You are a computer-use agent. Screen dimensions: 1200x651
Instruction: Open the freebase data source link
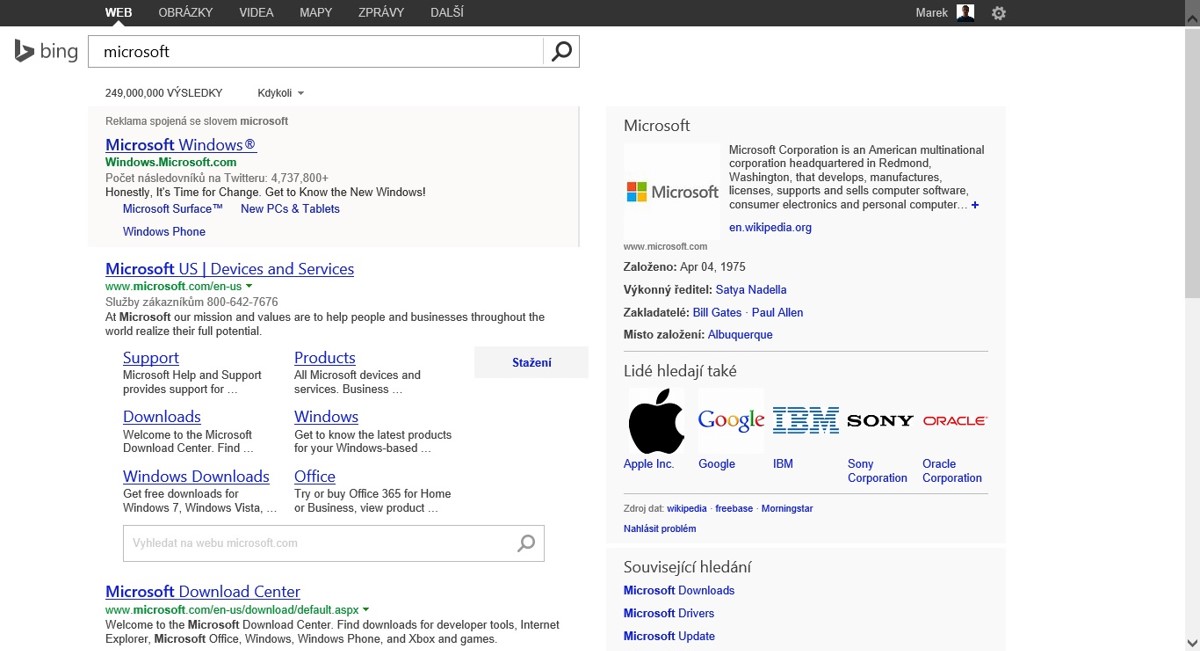pyautogui.click(x=734, y=509)
